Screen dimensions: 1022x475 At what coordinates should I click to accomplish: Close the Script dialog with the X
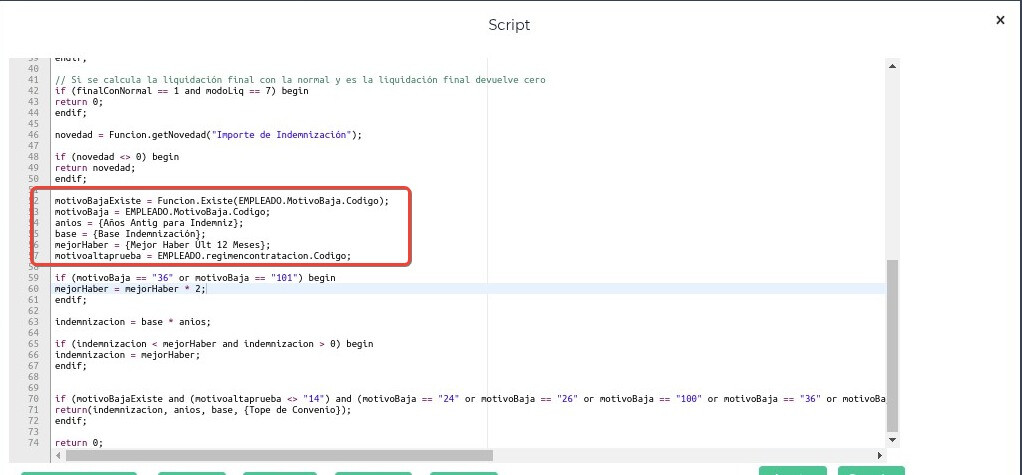coord(1000,20)
